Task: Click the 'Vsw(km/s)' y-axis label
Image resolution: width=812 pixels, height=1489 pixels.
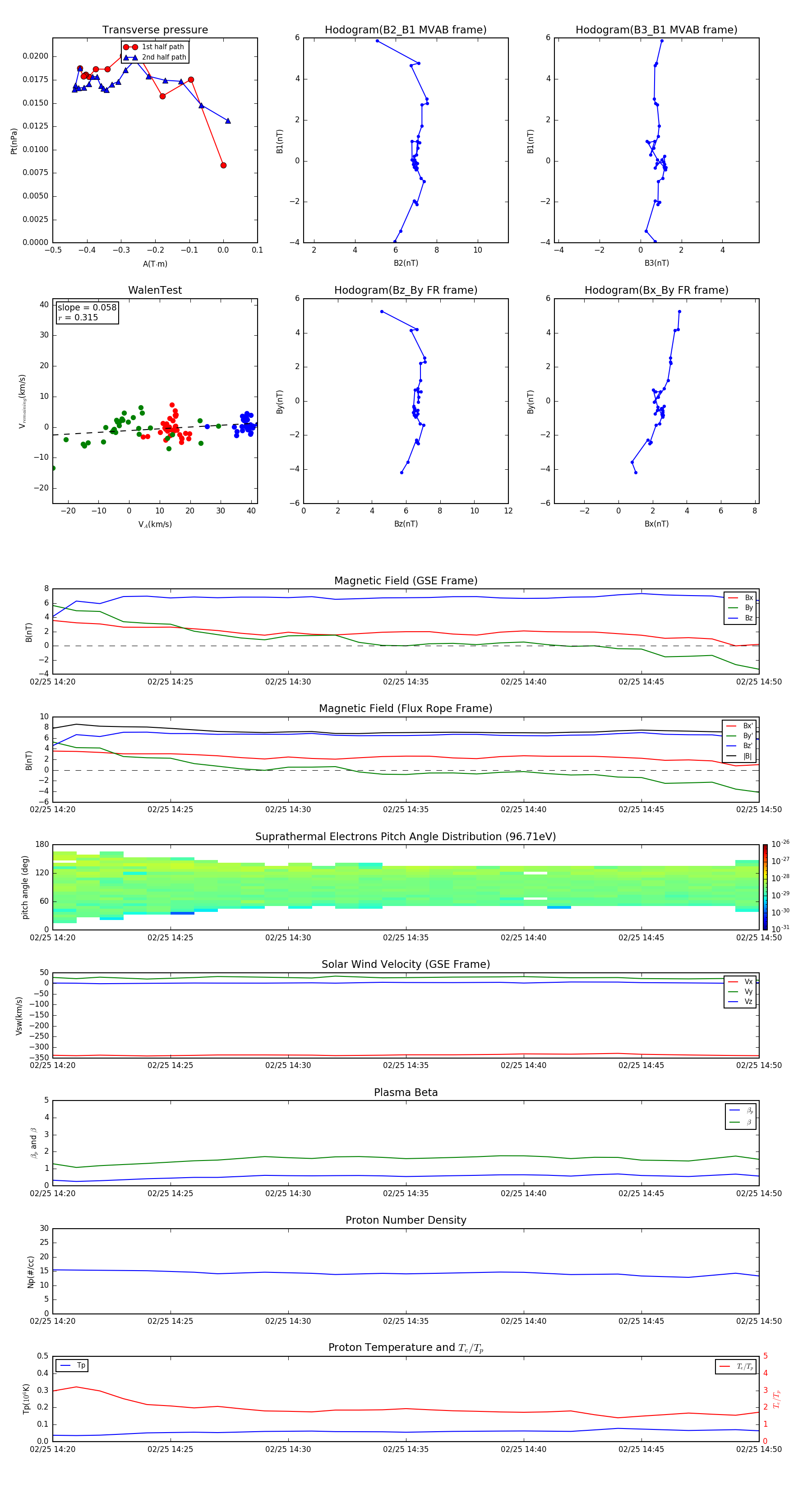Action: [x=19, y=1016]
